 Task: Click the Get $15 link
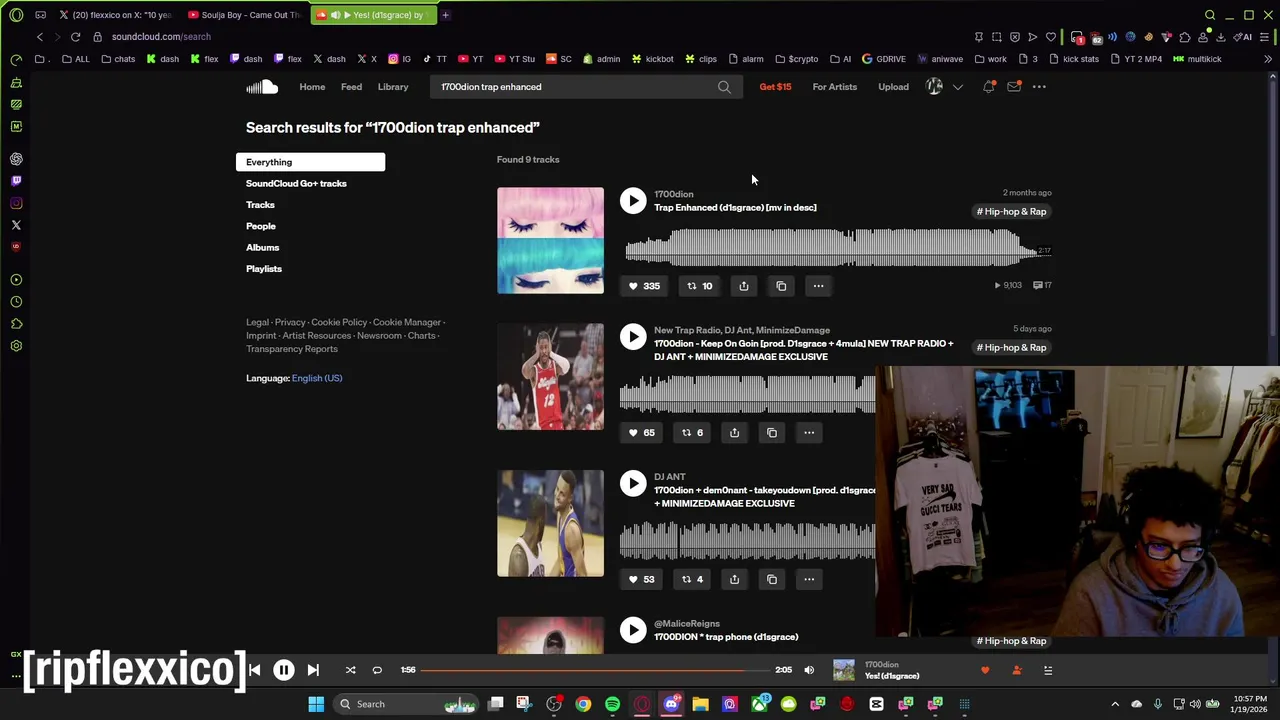point(775,87)
